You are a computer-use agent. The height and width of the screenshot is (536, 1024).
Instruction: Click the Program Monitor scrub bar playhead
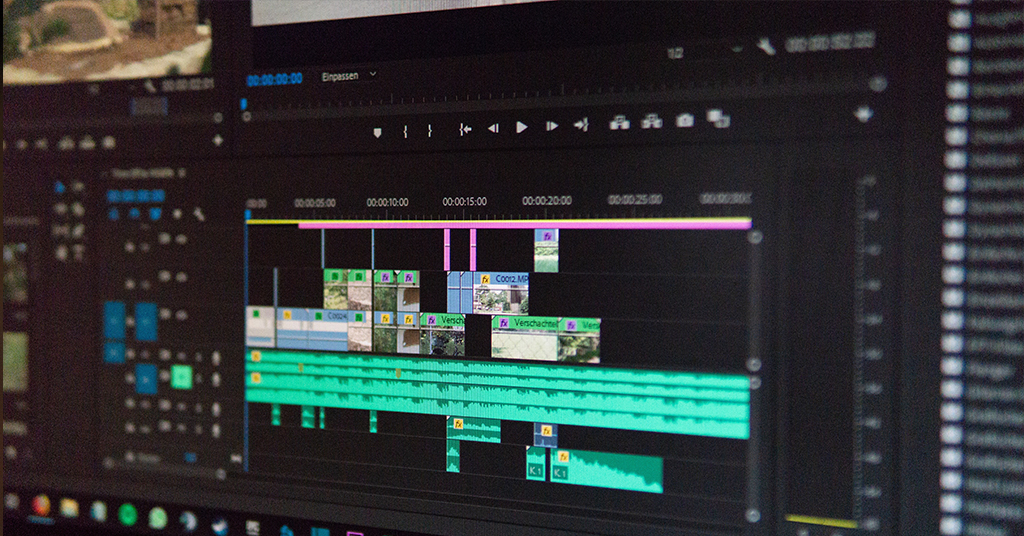pyautogui.click(x=244, y=104)
